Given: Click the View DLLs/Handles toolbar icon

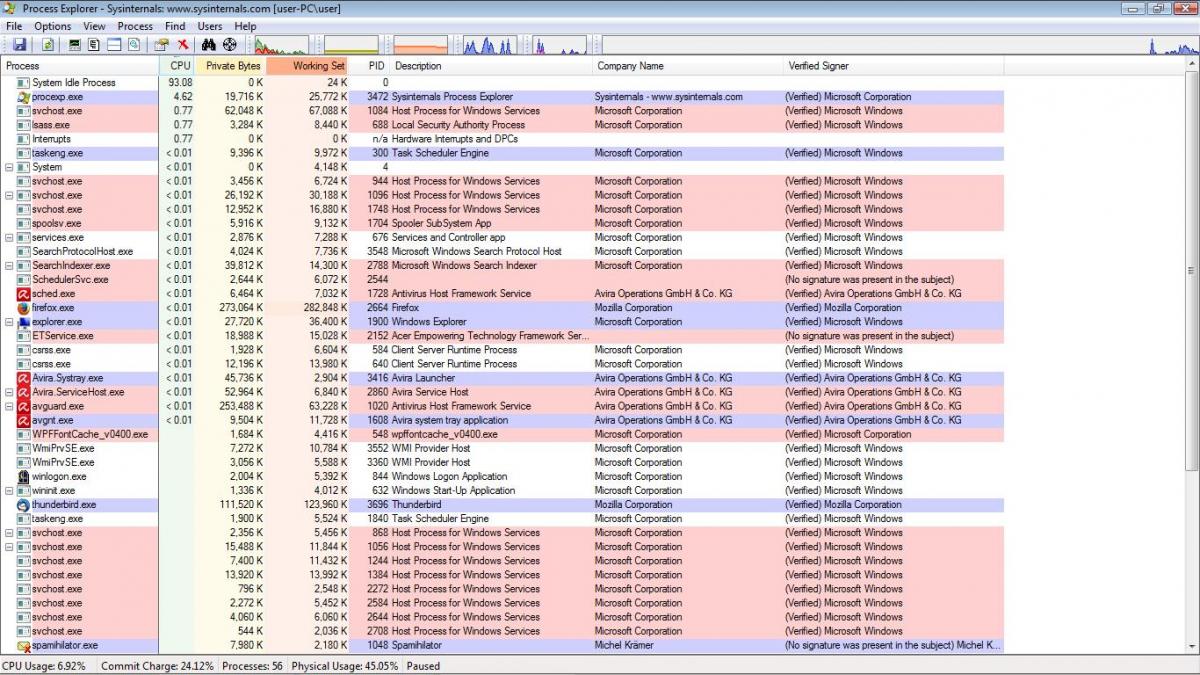Looking at the screenshot, I should (x=133, y=45).
